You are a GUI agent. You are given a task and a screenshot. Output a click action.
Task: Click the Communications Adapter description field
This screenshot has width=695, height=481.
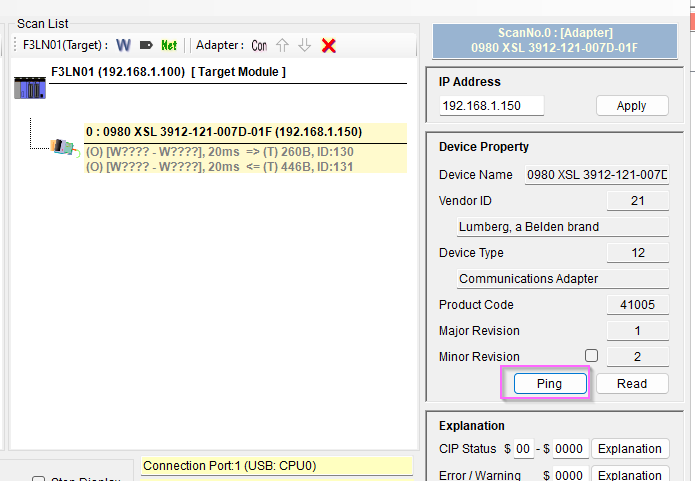(562, 278)
